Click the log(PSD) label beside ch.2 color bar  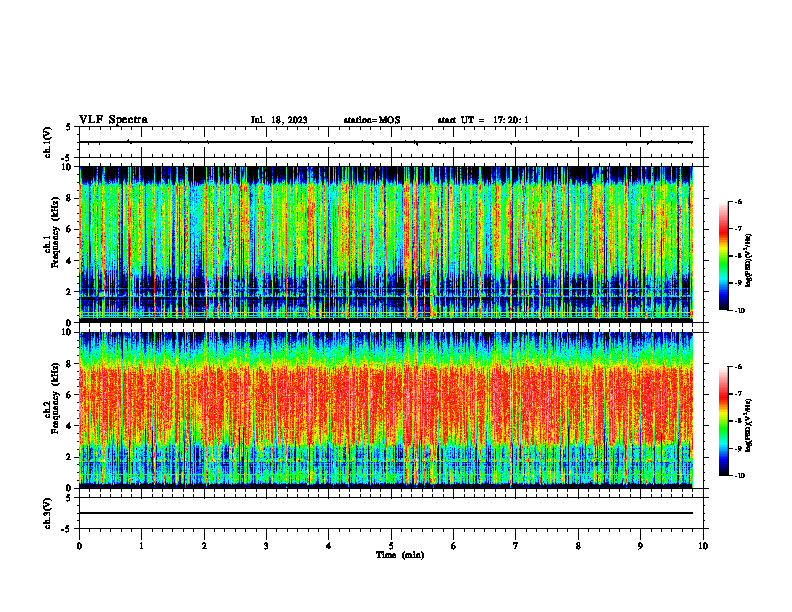749,425
